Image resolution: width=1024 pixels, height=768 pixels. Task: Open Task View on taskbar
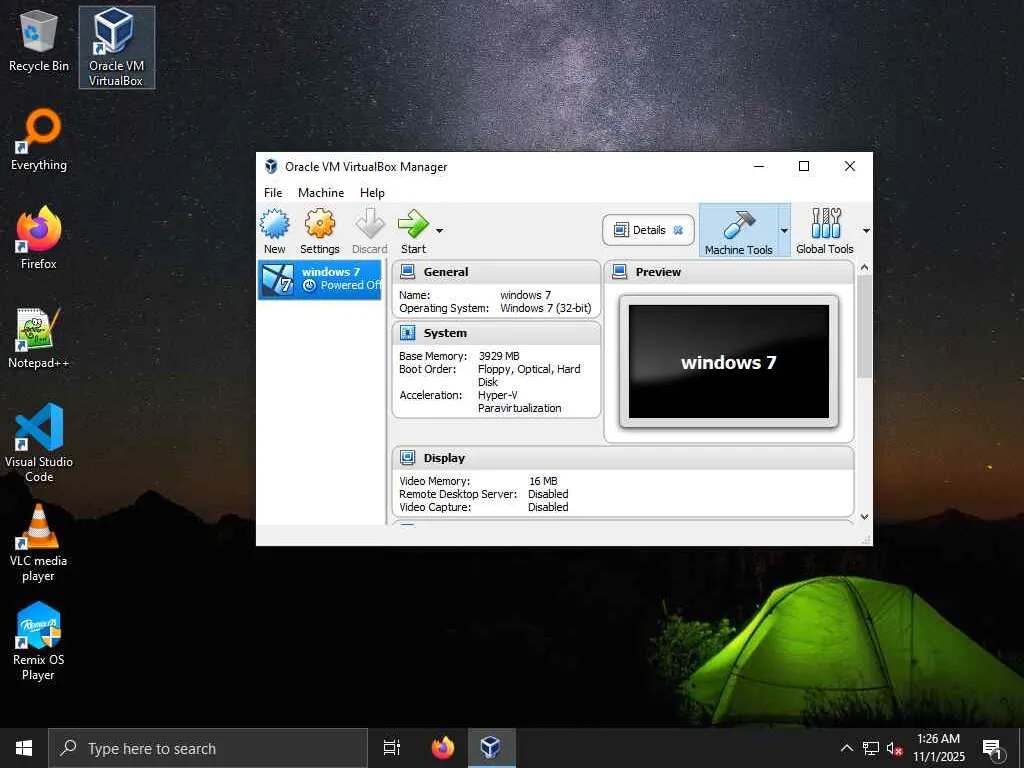click(392, 748)
